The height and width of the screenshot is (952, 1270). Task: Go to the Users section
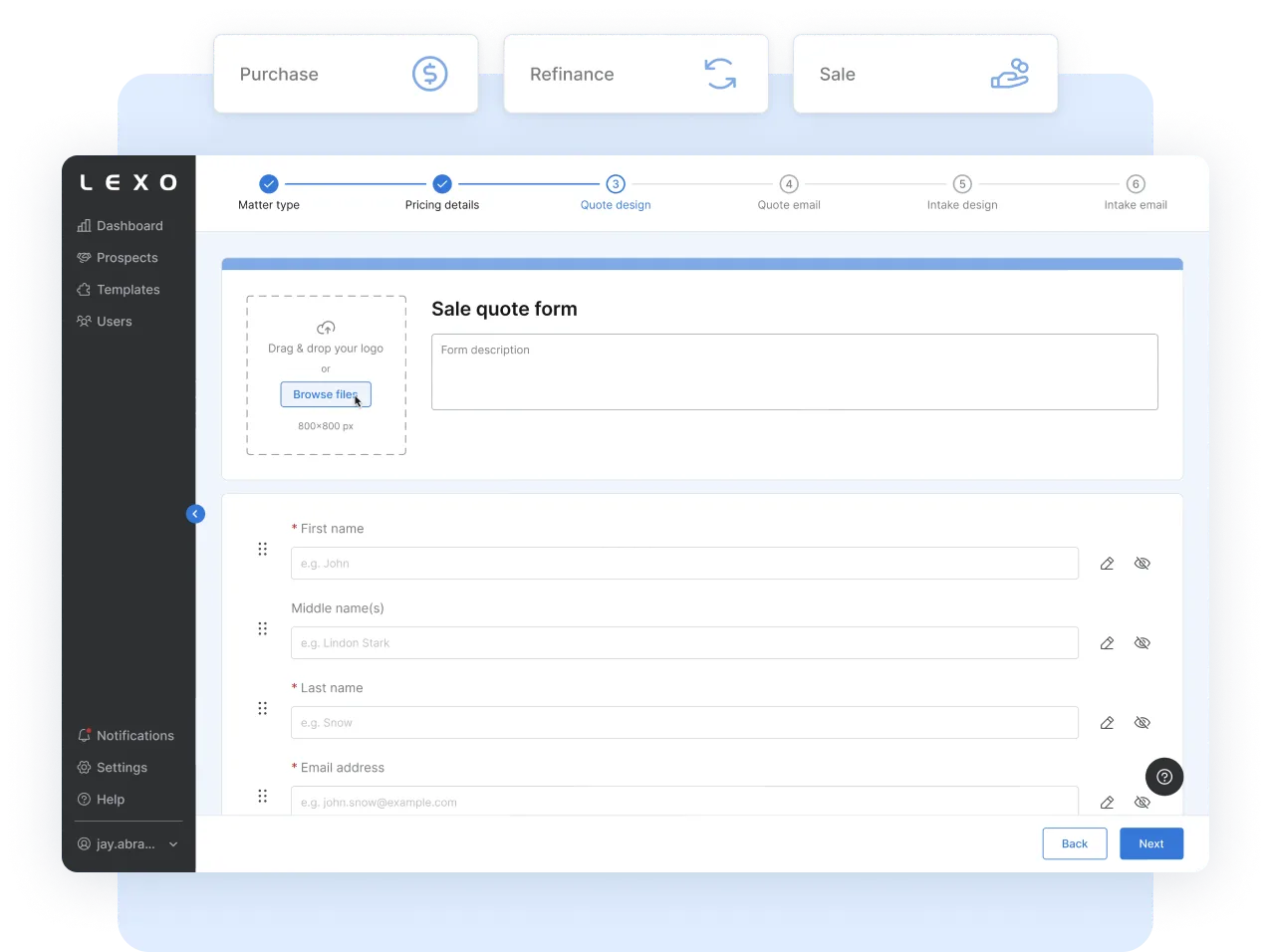(x=116, y=321)
